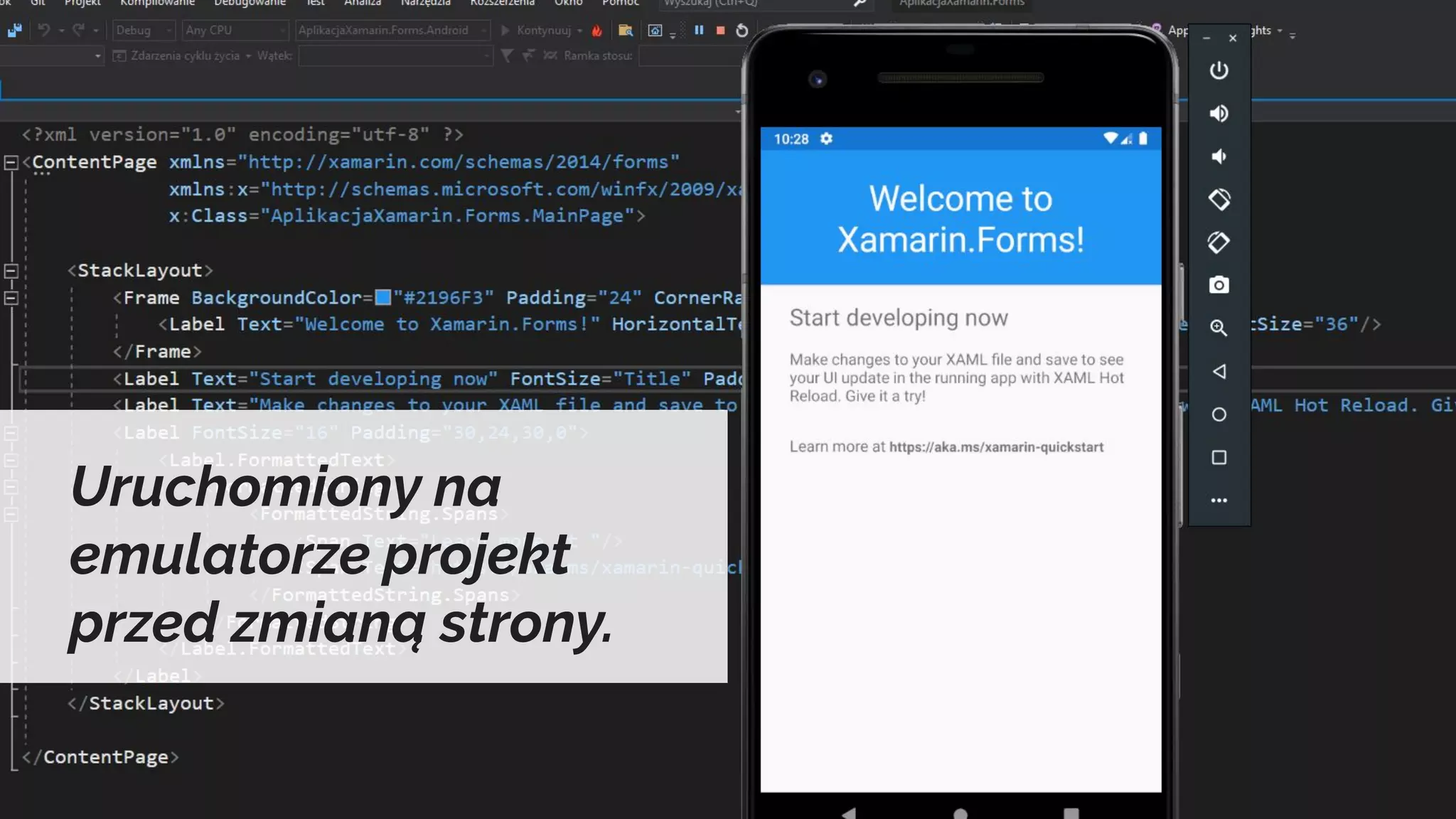The height and width of the screenshot is (819, 1456).
Task: Open the Analiza menu
Action: pos(363,3)
